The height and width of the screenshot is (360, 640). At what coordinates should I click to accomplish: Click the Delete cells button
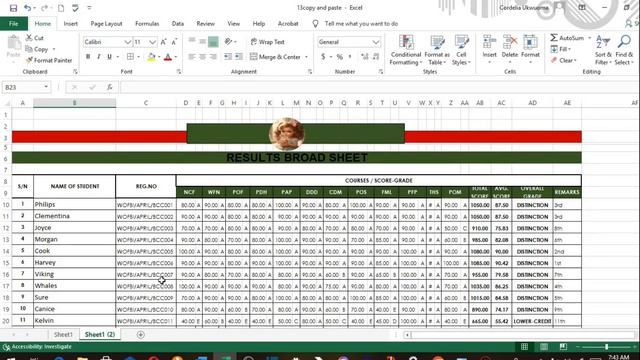pos(509,49)
